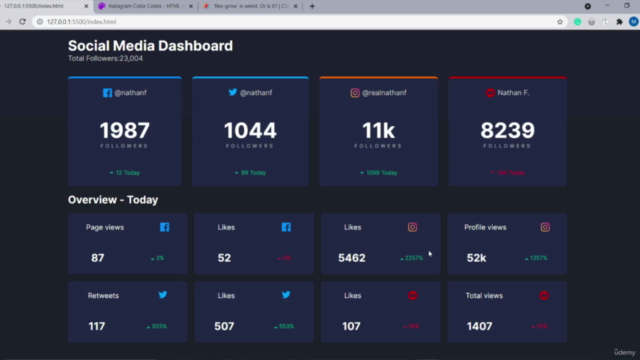Click the Nathan F. channel name
This screenshot has height=360, width=640.
click(x=513, y=93)
